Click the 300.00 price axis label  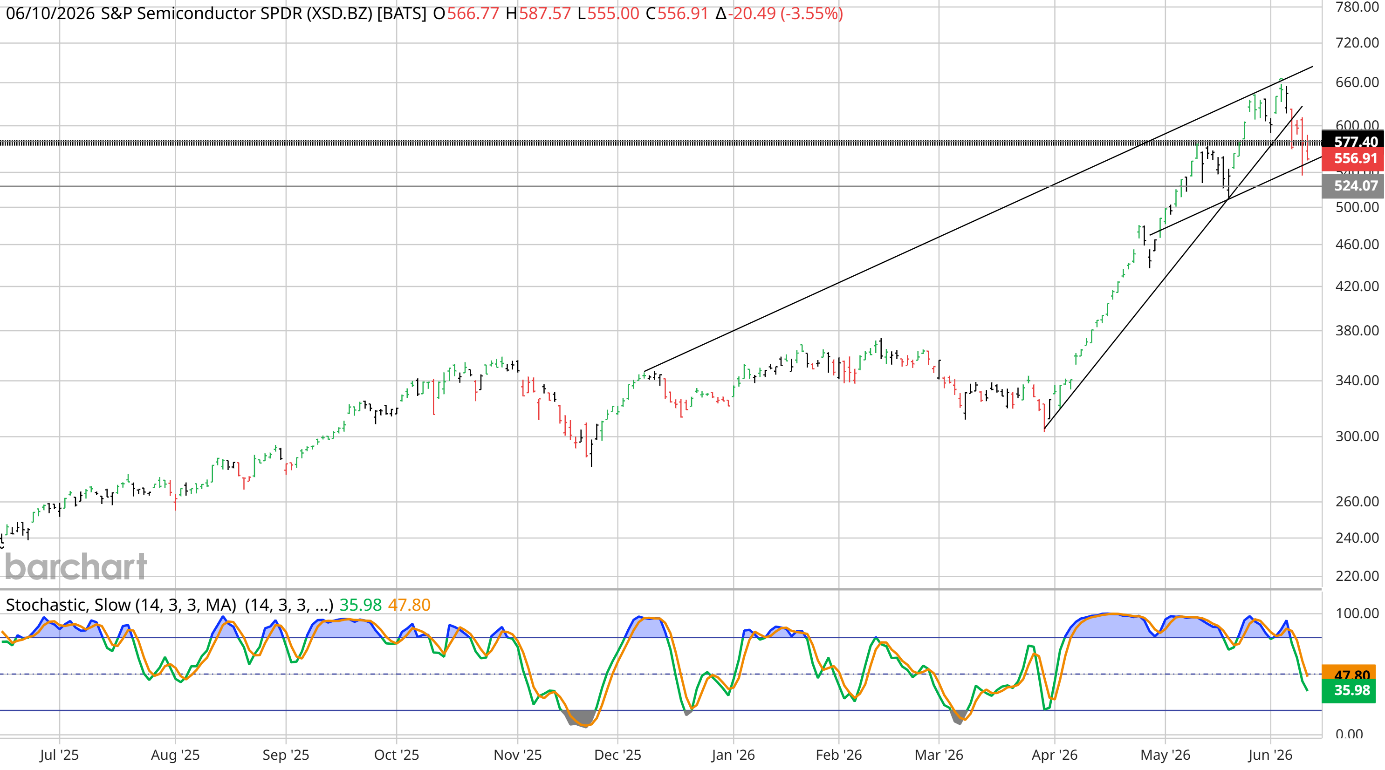point(1357,437)
